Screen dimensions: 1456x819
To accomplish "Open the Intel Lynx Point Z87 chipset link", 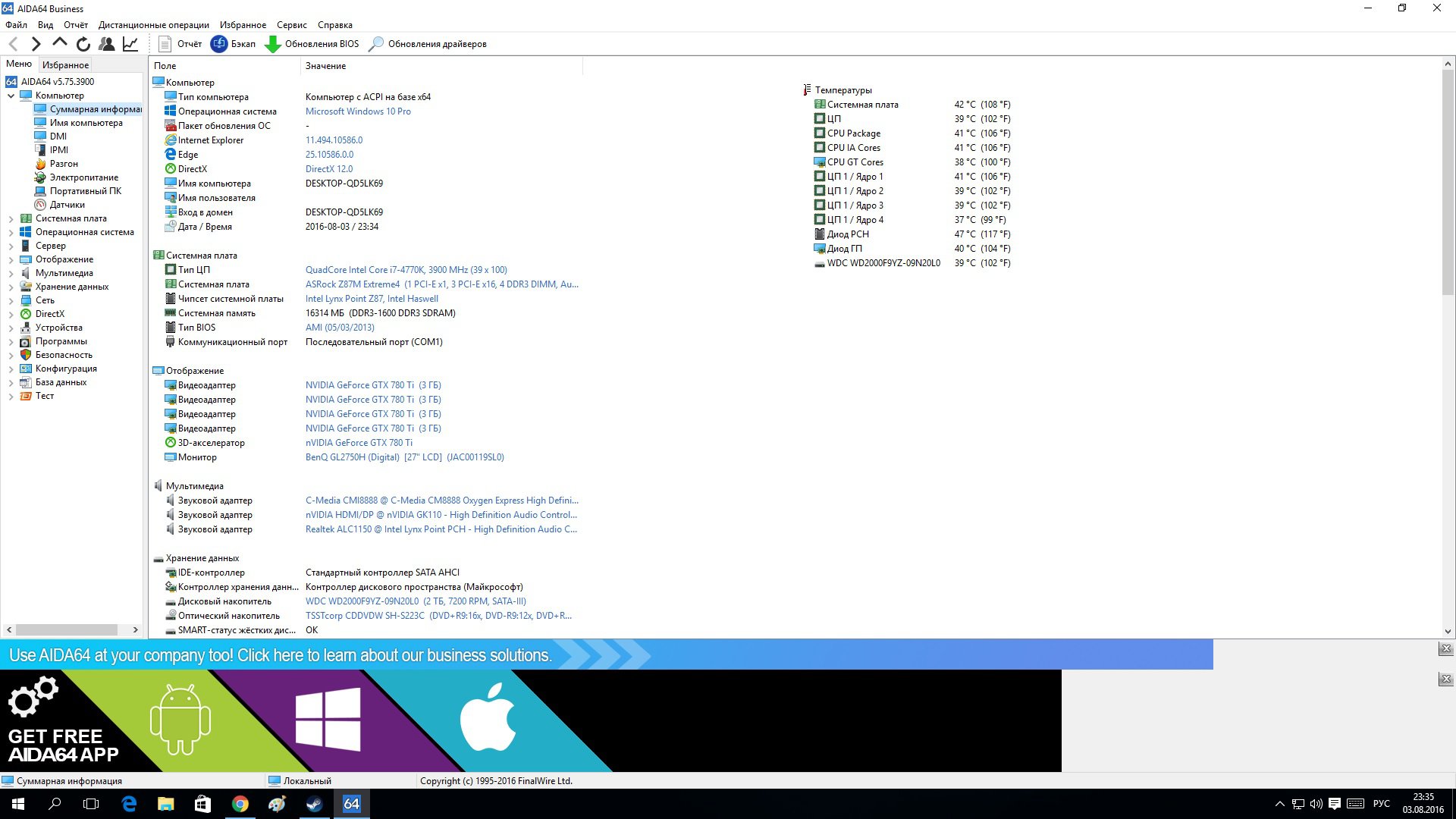I will (372, 299).
